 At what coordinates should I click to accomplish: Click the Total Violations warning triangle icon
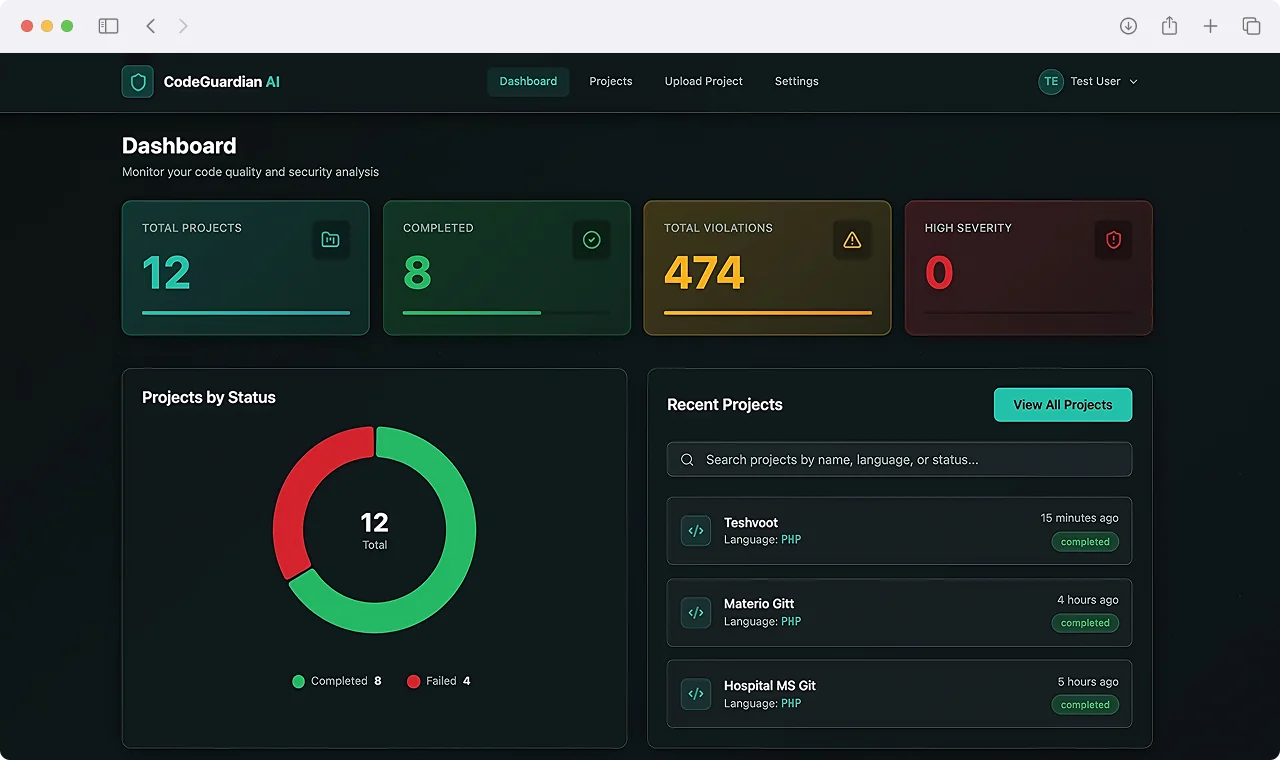852,240
